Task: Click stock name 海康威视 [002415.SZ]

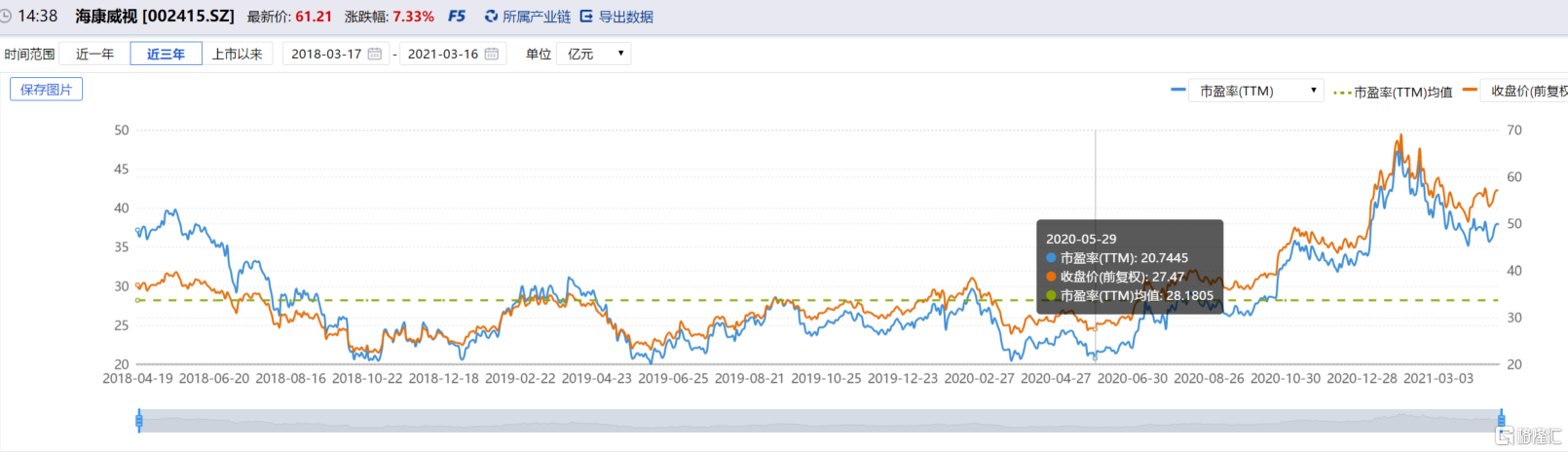Action: [x=155, y=17]
